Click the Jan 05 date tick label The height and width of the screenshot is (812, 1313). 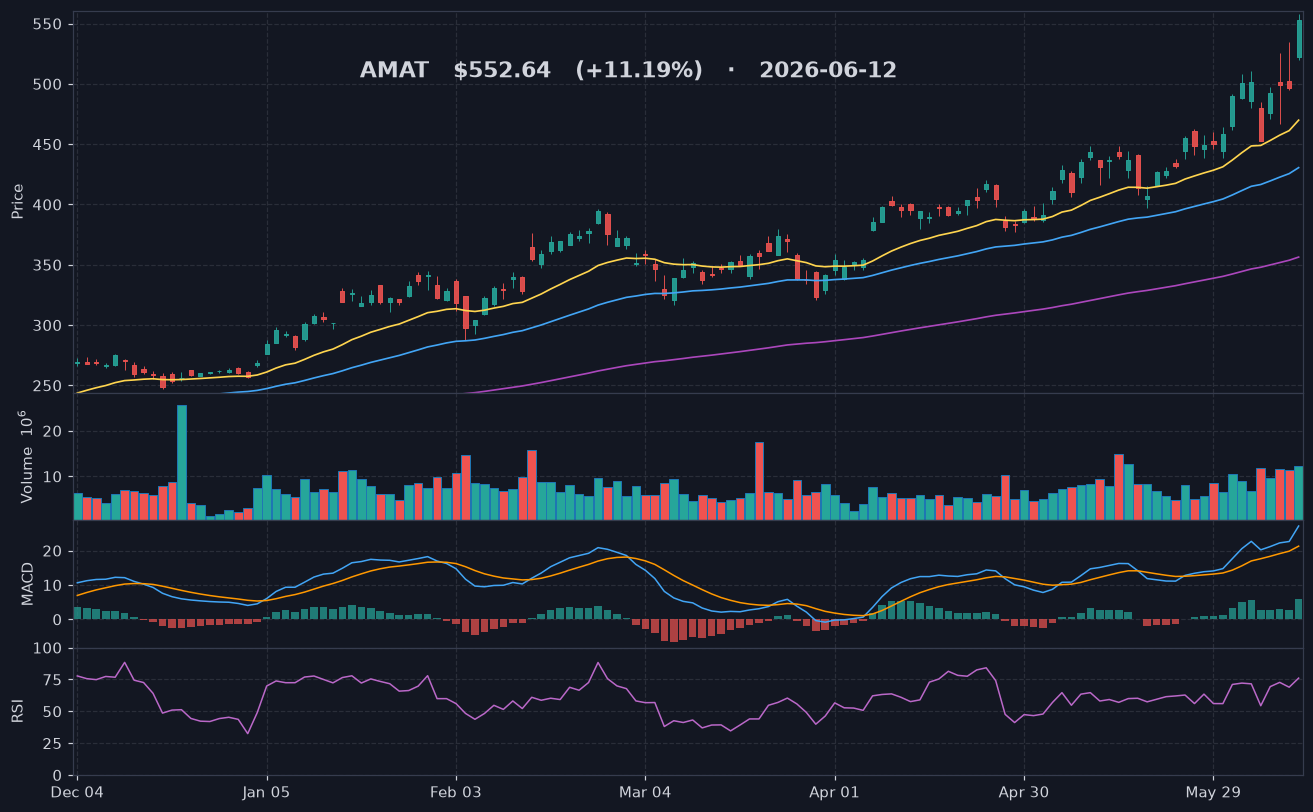(x=267, y=792)
